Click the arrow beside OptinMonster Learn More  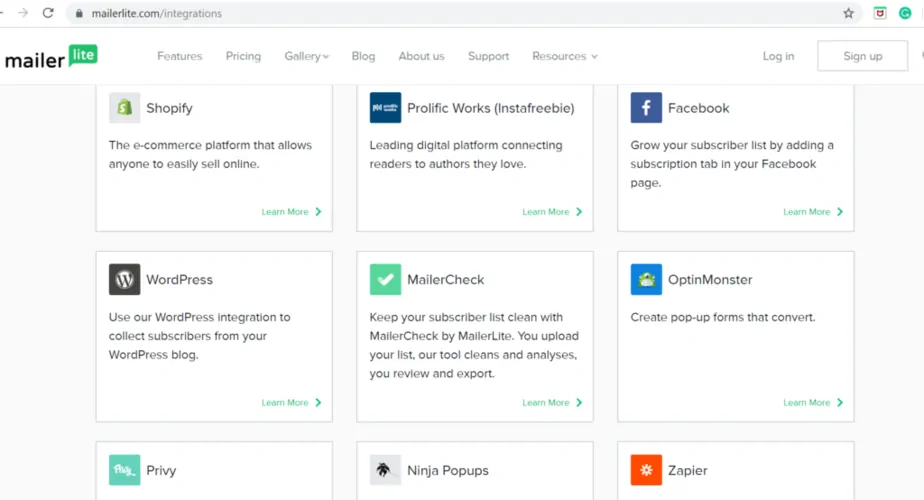click(x=840, y=403)
